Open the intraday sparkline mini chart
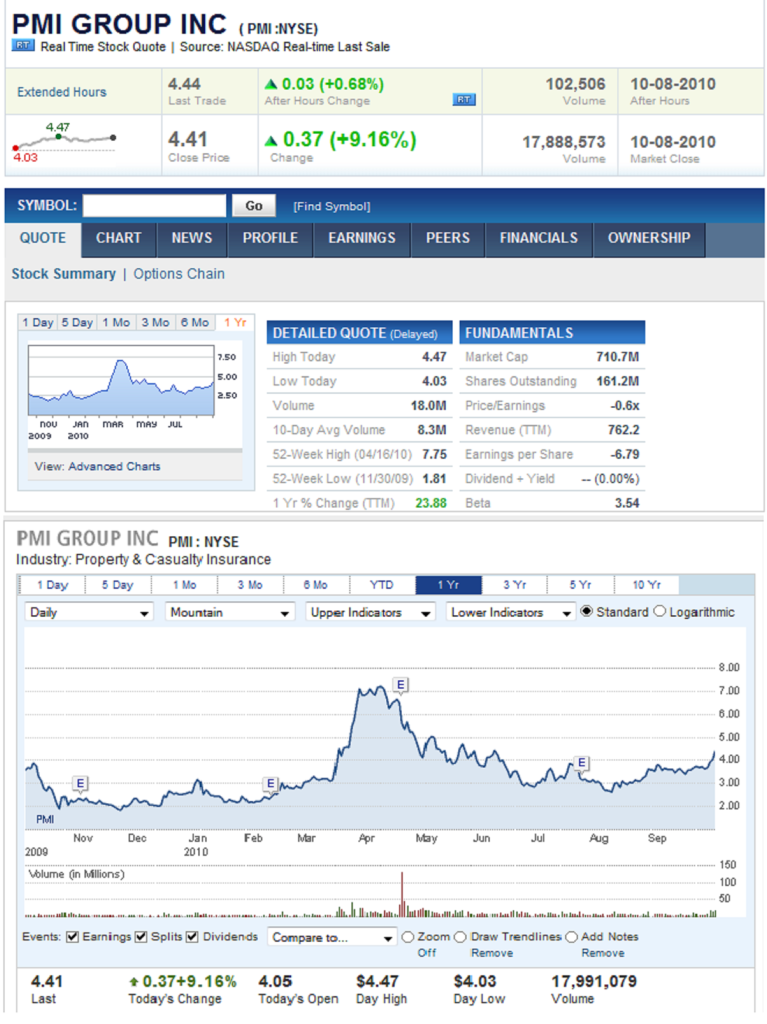 [64, 140]
